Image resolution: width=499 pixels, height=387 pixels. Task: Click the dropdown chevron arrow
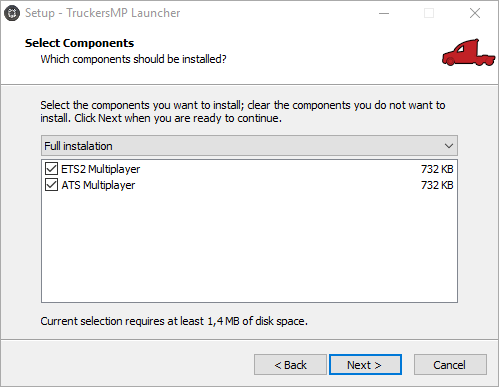pos(449,146)
